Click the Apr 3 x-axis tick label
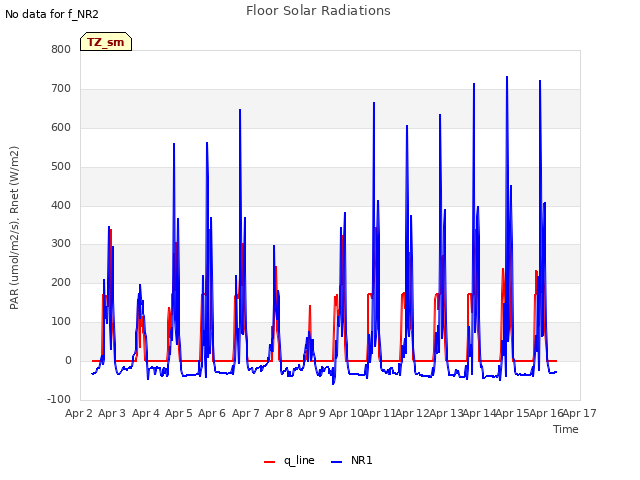 (112, 413)
